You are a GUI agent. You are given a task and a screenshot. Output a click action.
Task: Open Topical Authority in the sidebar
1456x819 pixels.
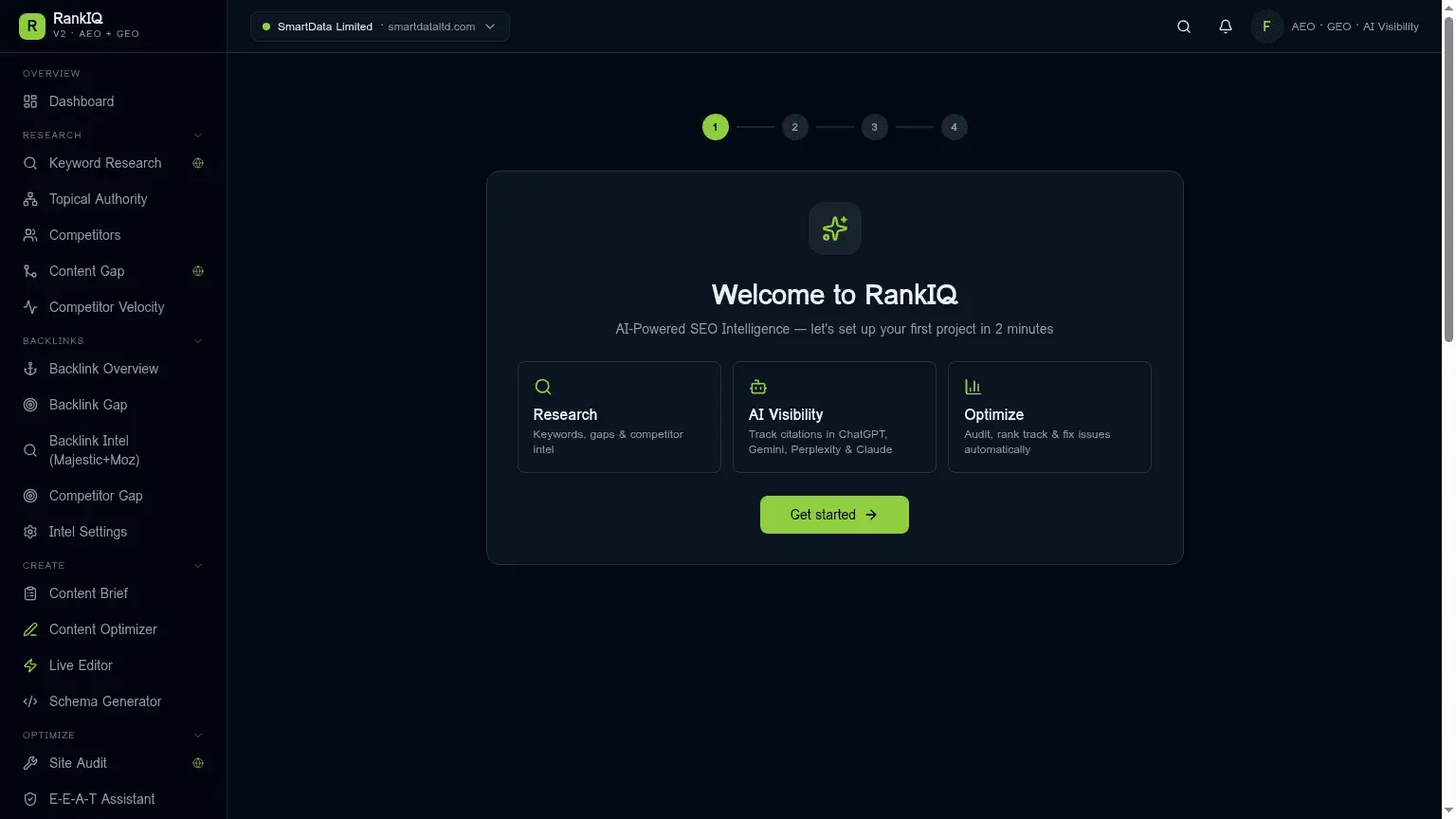114,199
